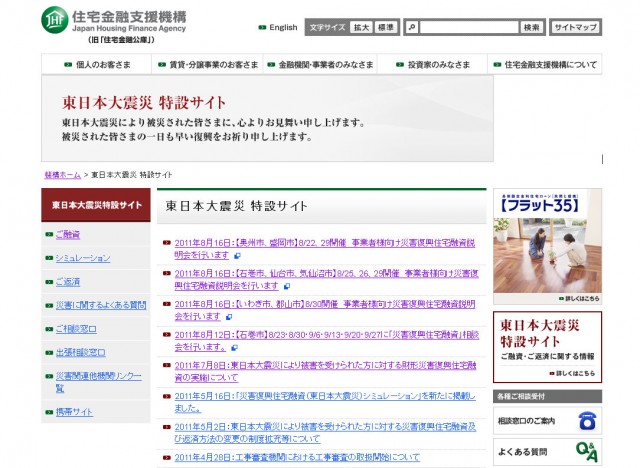This screenshot has width=640, height=468.
Task: Click the arrow icon next to ご融資 in sidebar
Action: click(x=48, y=234)
